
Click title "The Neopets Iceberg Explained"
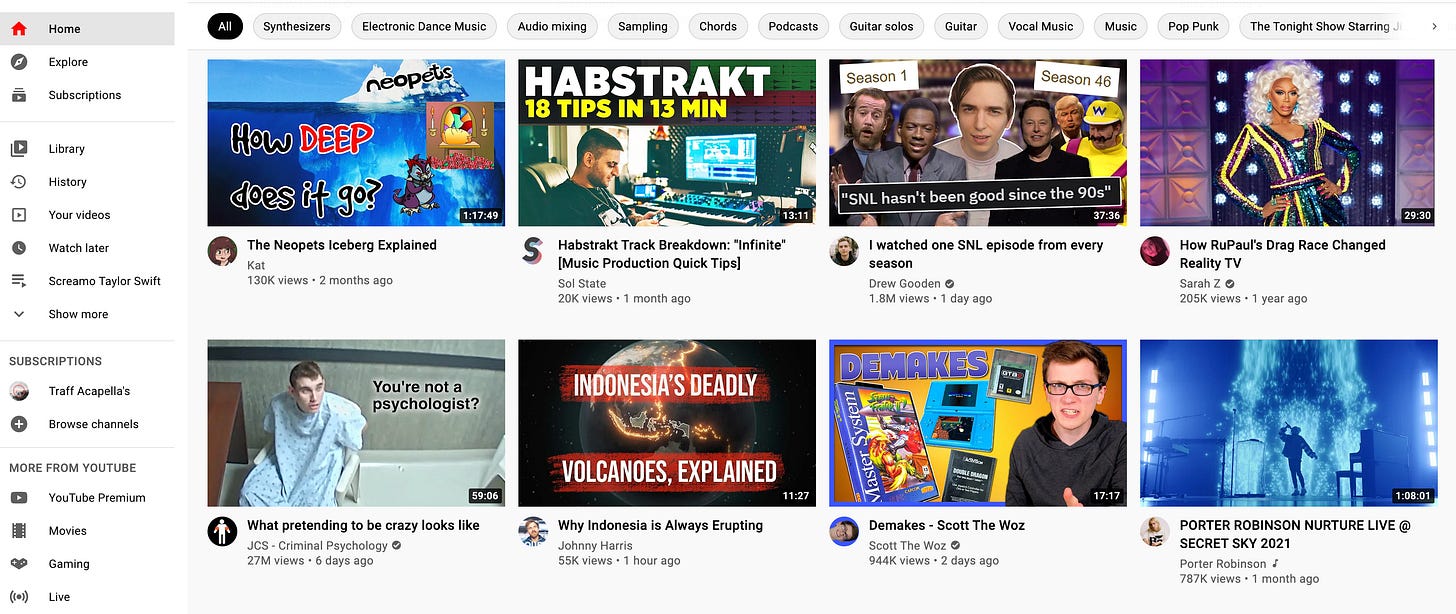coord(342,245)
